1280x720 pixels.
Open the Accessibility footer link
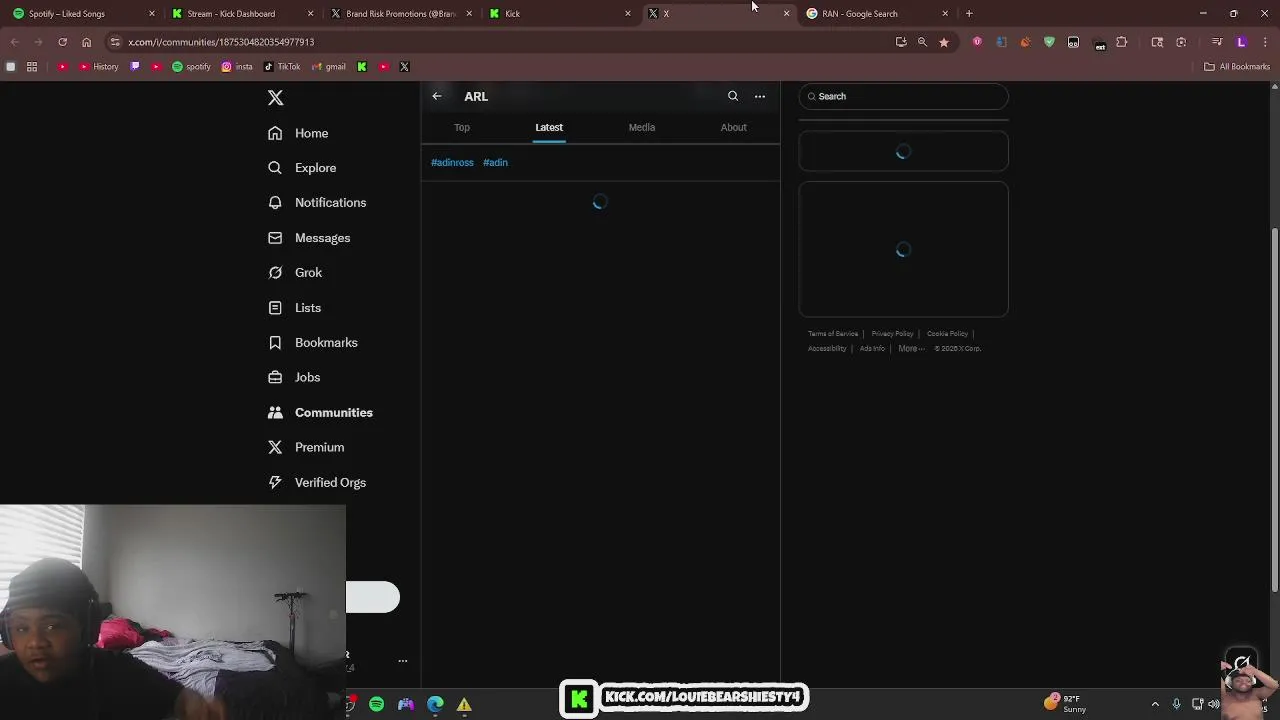[x=827, y=349]
